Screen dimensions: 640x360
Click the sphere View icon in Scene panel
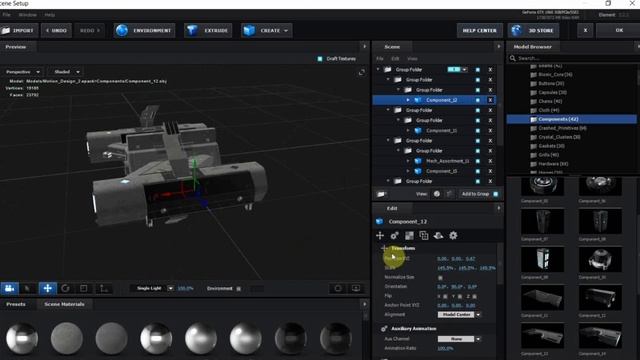[x=437, y=194]
